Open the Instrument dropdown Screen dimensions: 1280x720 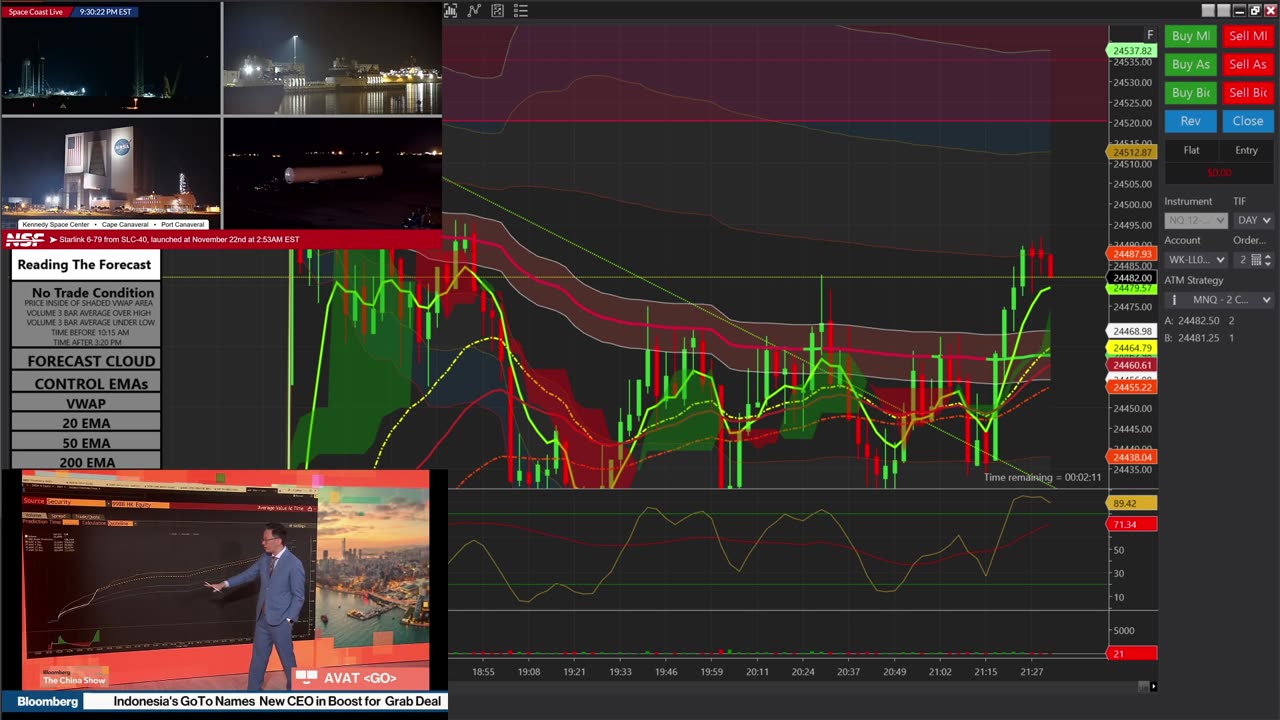tap(1196, 220)
